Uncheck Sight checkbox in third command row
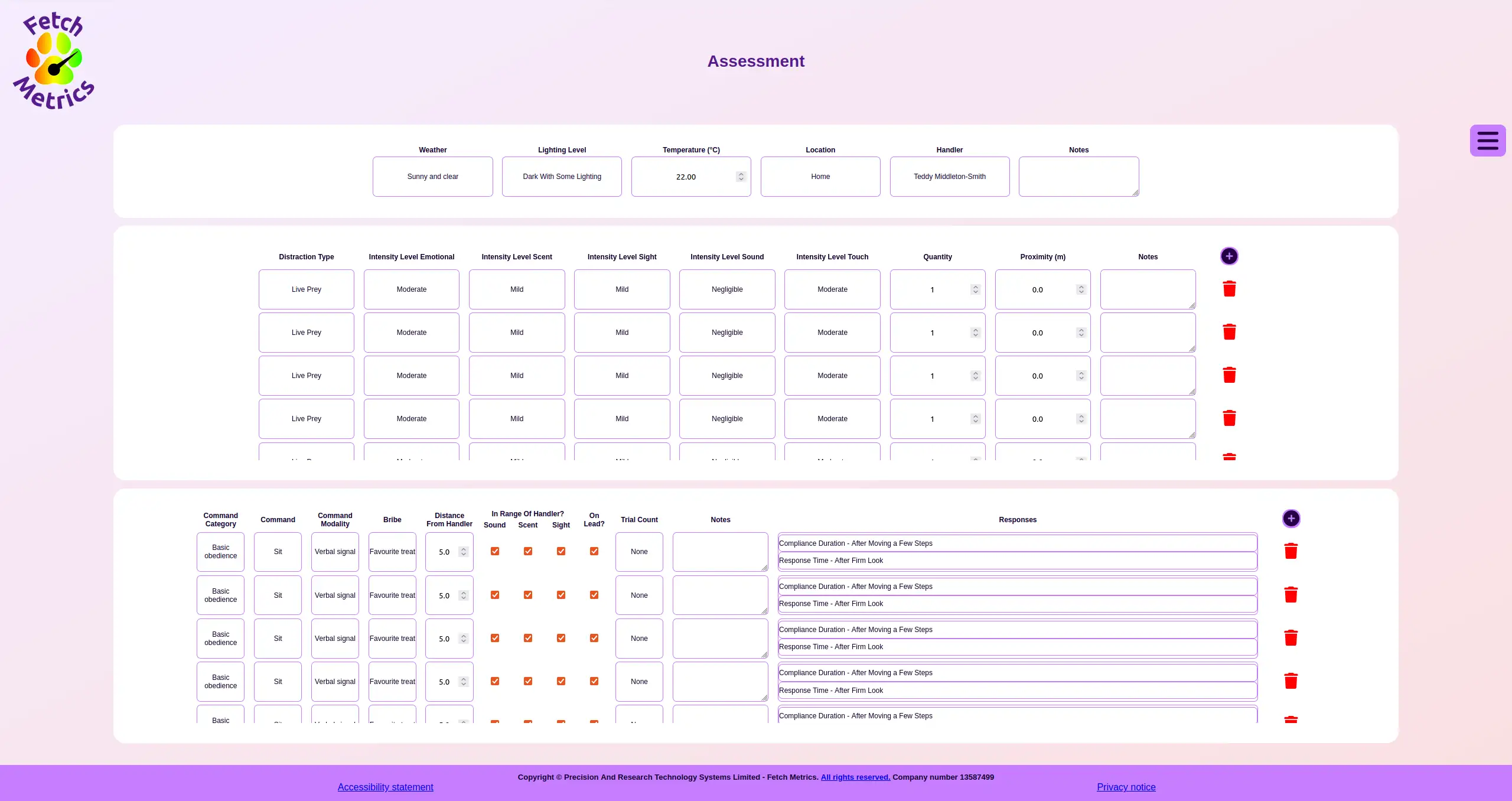 point(561,638)
